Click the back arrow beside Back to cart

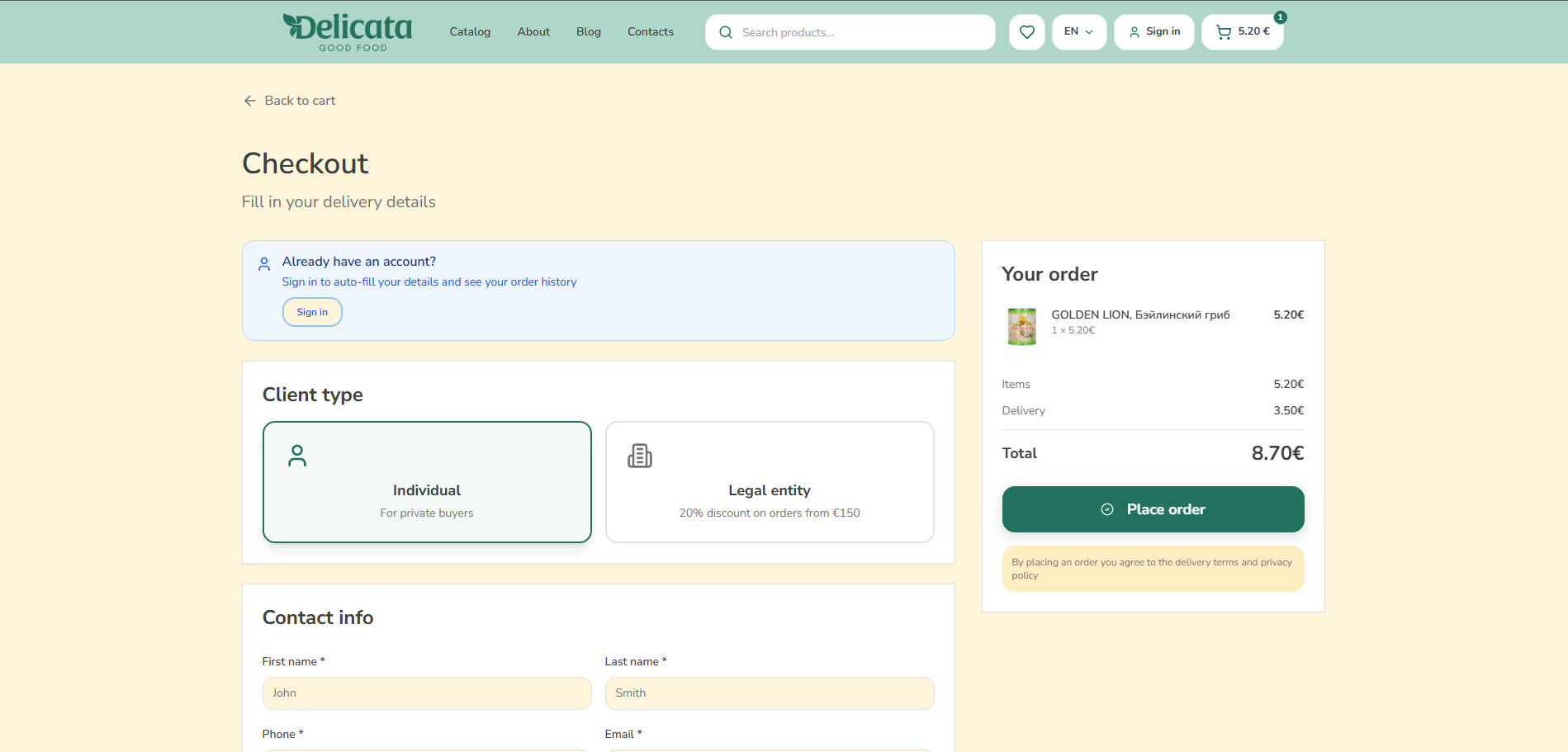click(249, 101)
